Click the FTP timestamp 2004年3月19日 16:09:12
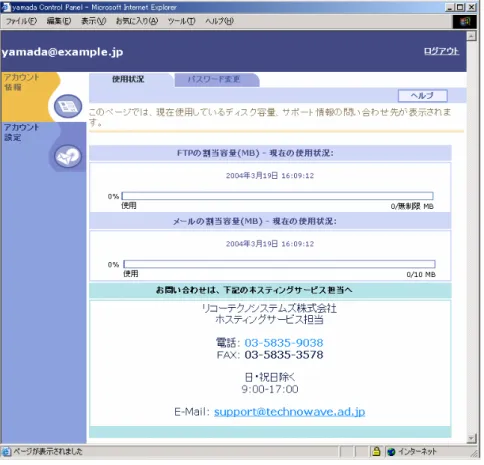This screenshot has height=465, width=484. click(x=270, y=176)
